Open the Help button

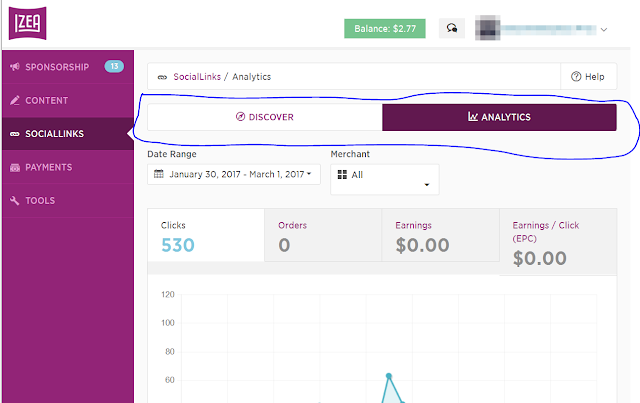(x=589, y=76)
